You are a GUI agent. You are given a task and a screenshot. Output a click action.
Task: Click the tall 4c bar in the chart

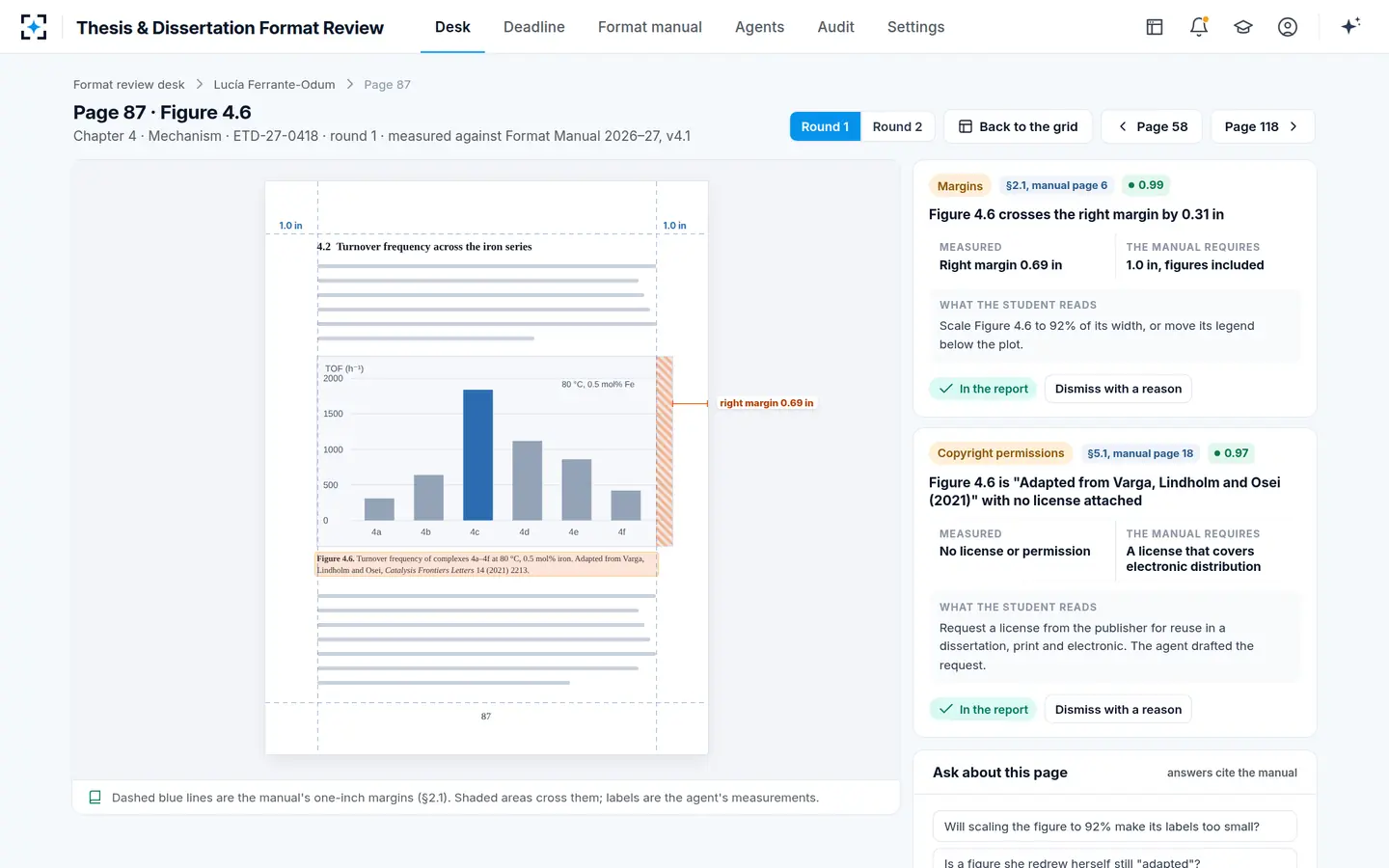477,454
